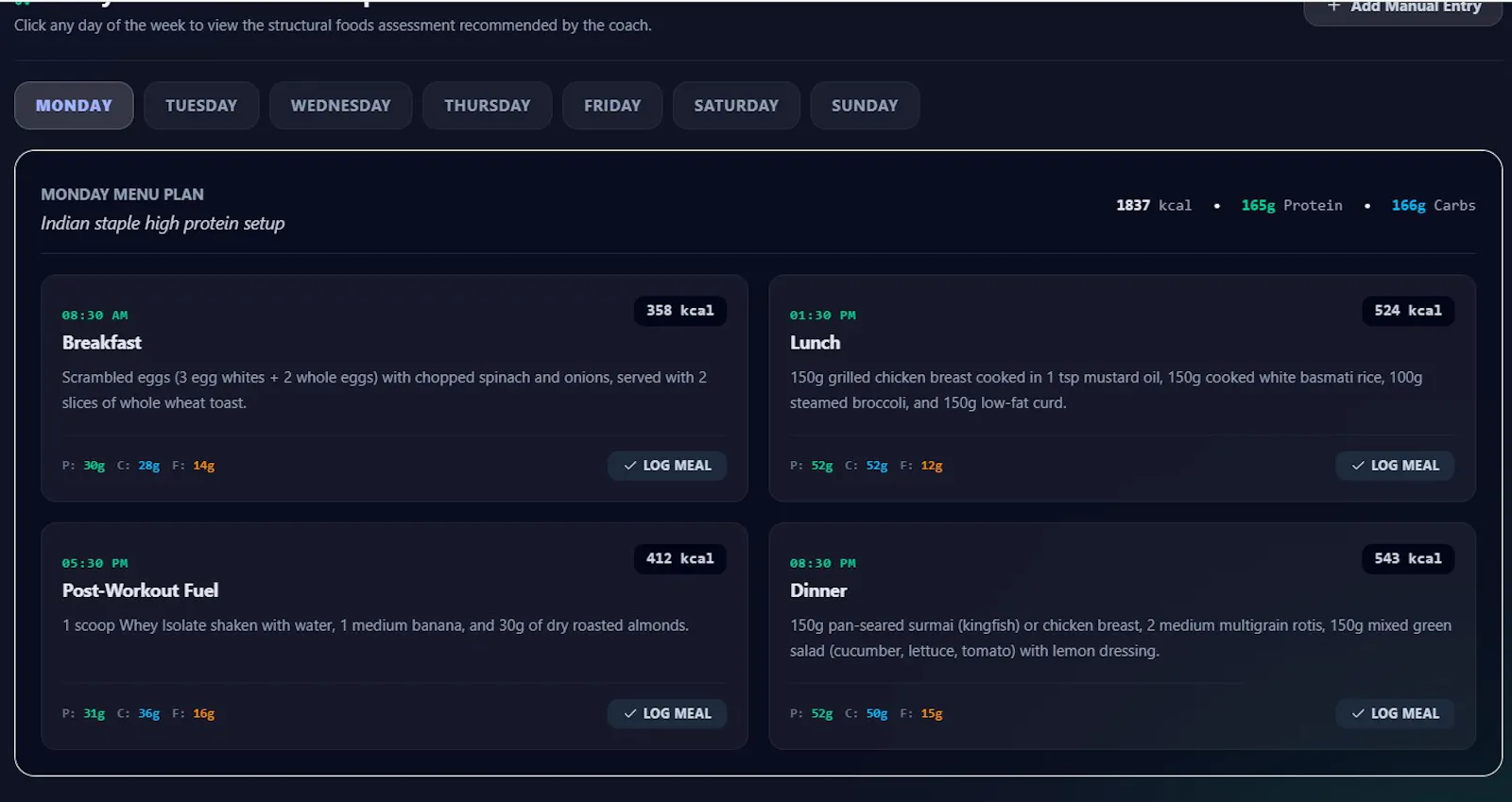This screenshot has height=802, width=1512.
Task: Click Dinner fat value 15g
Action: (932, 714)
